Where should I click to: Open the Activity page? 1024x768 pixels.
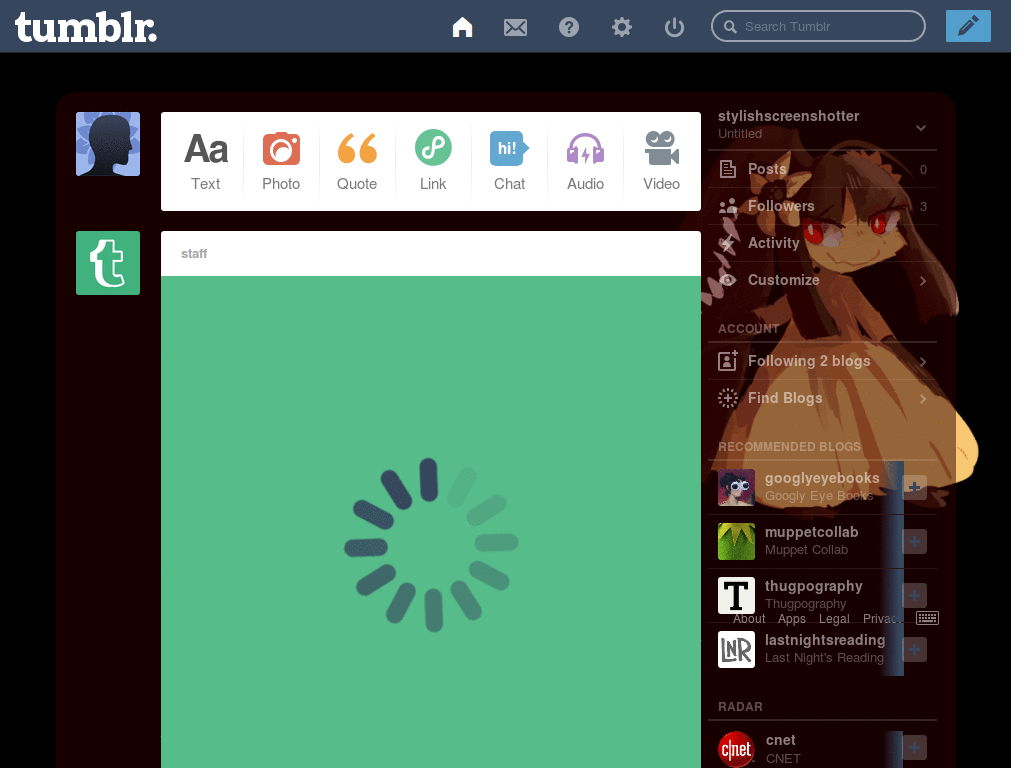click(x=822, y=243)
